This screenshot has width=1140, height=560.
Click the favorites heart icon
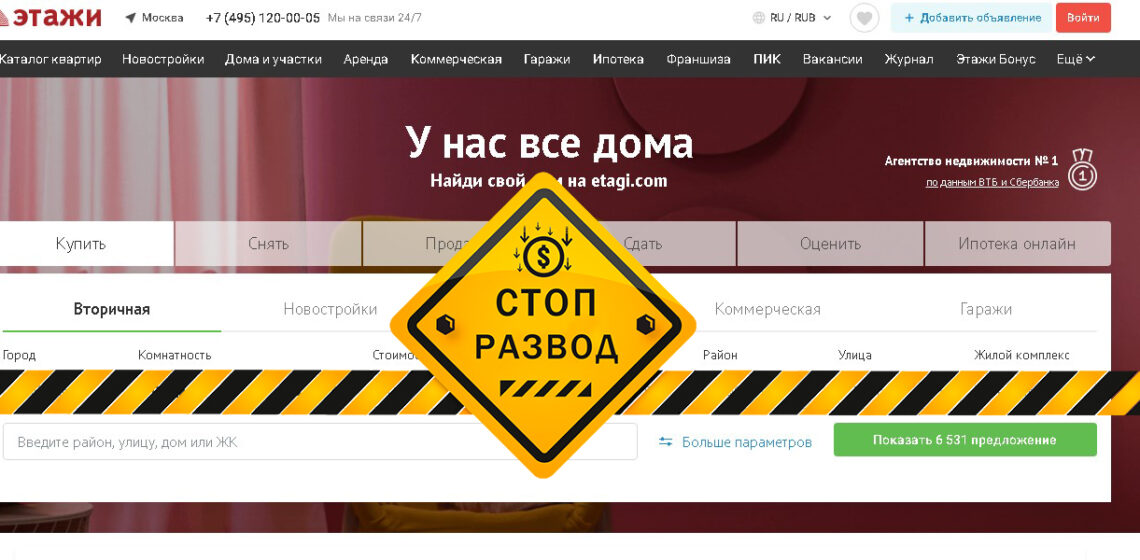864,18
